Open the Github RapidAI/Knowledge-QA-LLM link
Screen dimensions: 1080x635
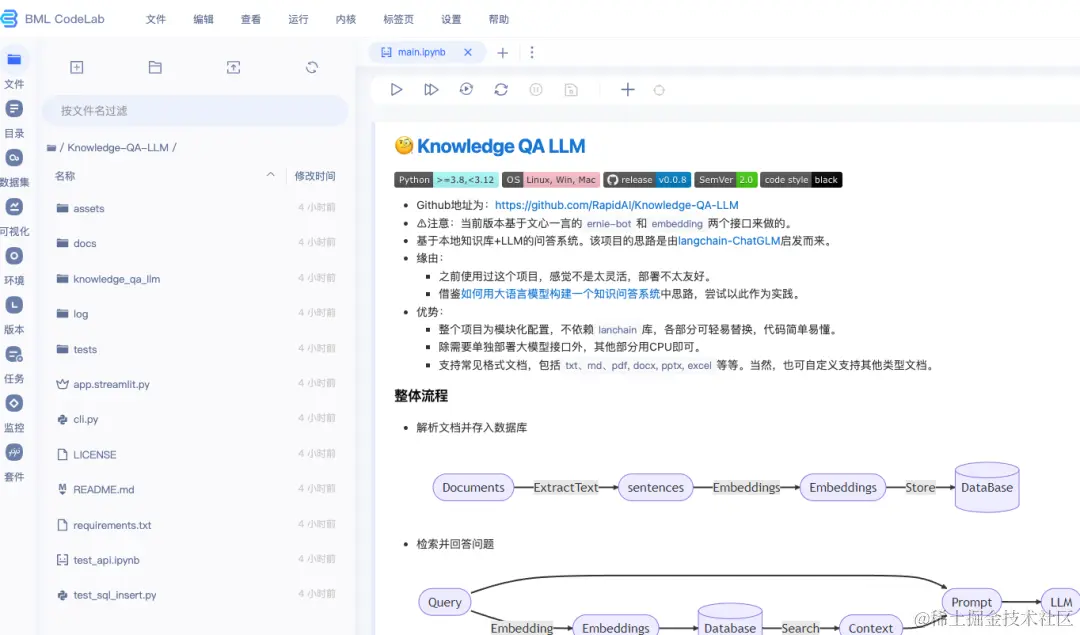(x=616, y=205)
